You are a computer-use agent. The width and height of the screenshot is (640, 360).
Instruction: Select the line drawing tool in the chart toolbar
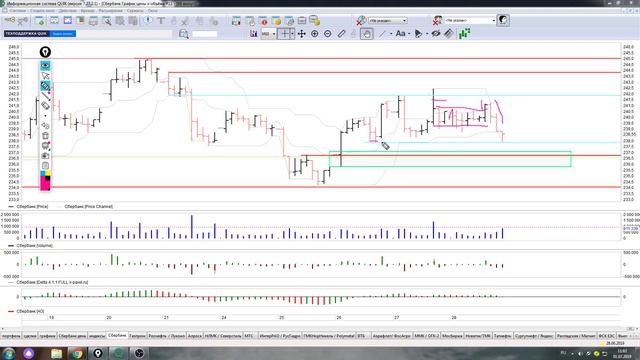[x=382, y=34]
